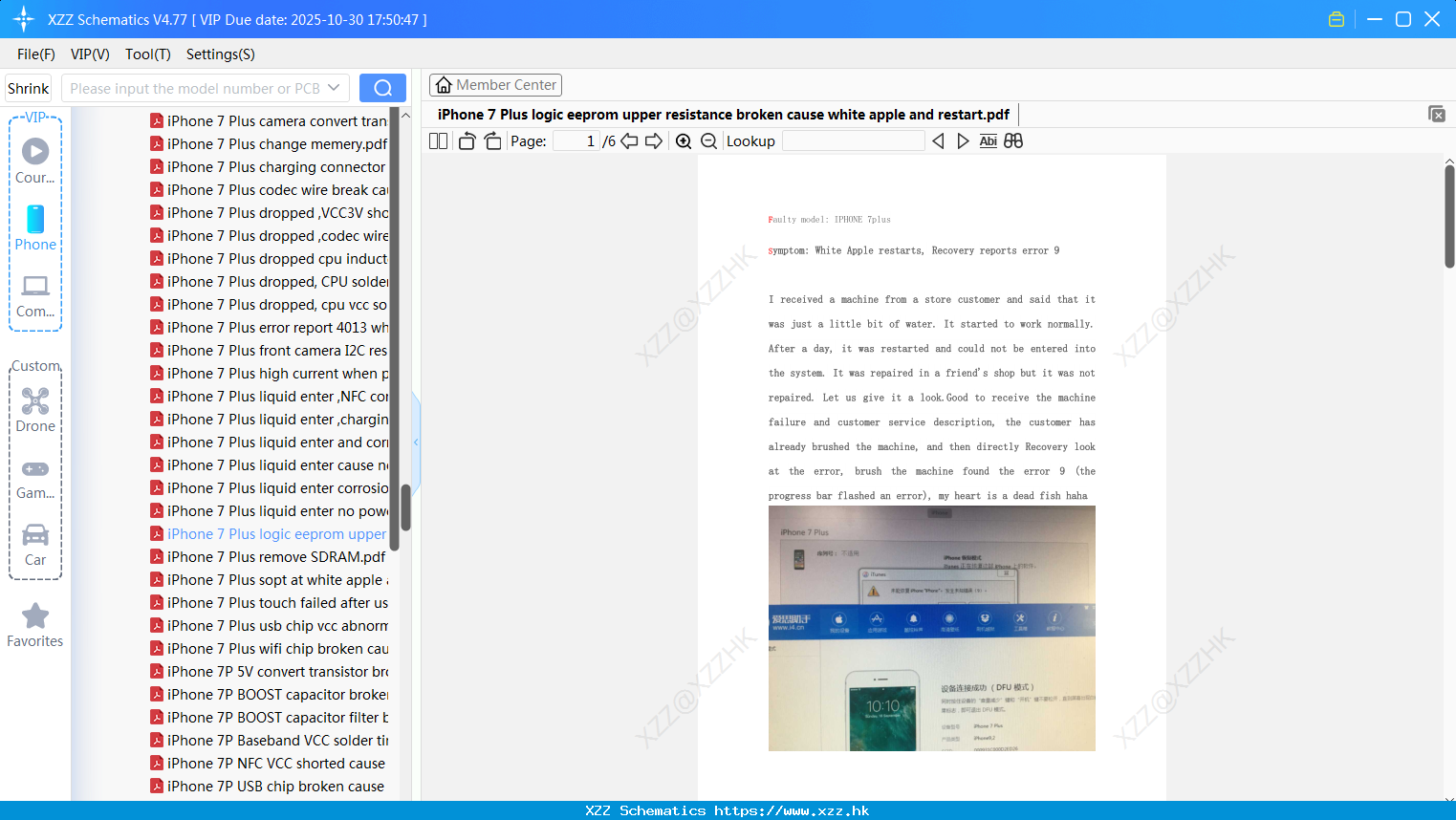Open iPhone 7P USB chip broken file
This screenshot has height=820, width=1456.
[268, 787]
